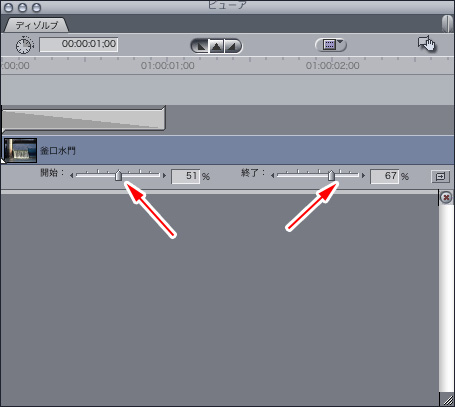Decrease 終了 value with left arrow
This screenshot has height=407, width=455.
pos(272,175)
